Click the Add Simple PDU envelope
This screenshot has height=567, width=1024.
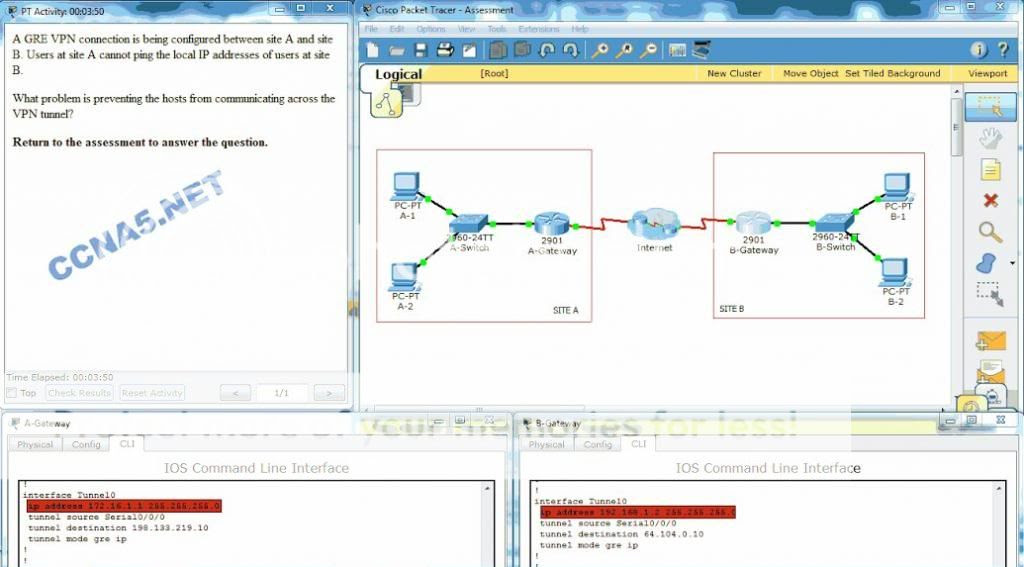point(991,341)
